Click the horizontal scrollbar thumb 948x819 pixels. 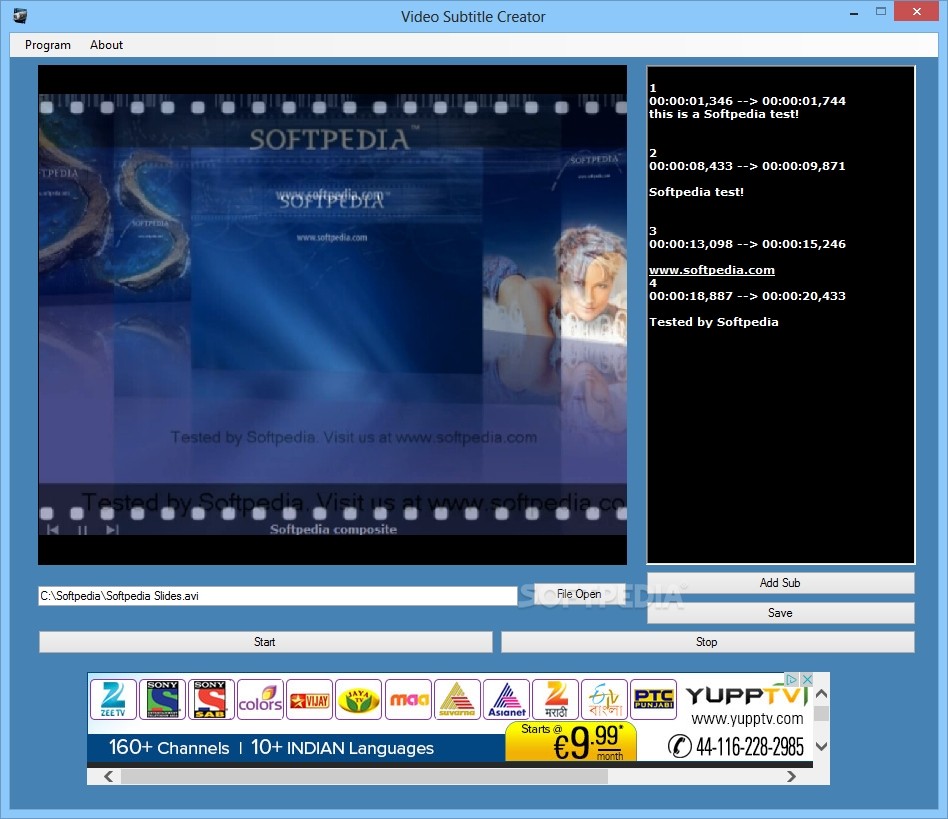(365, 777)
